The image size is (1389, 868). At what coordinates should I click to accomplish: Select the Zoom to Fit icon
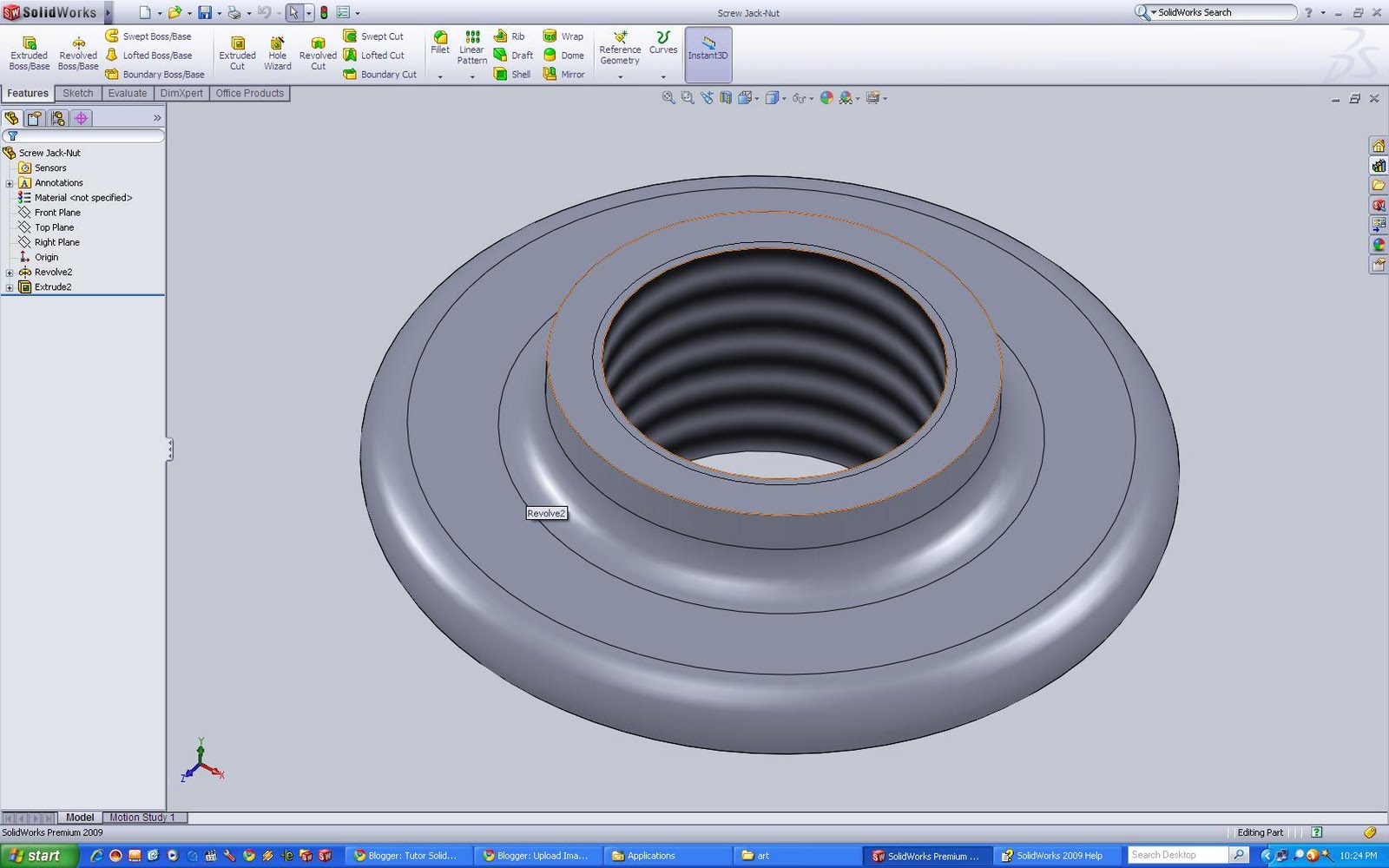click(668, 97)
